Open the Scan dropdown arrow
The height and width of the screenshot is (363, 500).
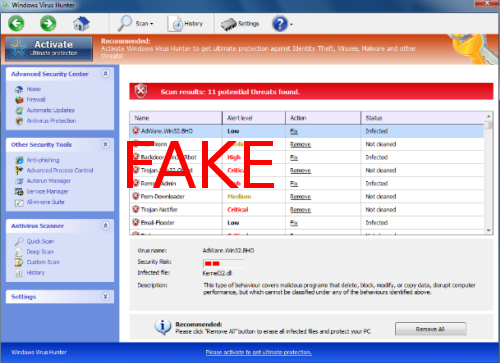[x=152, y=24]
